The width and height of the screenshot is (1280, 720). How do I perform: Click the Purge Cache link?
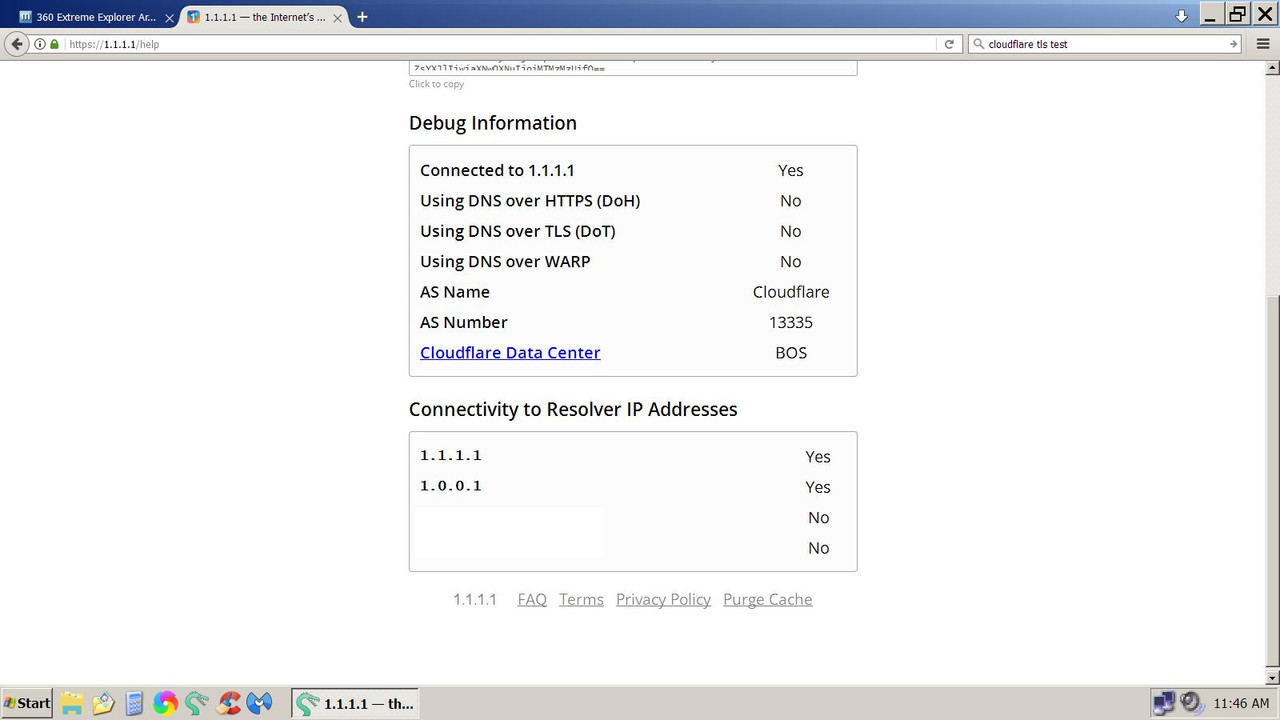pos(768,599)
